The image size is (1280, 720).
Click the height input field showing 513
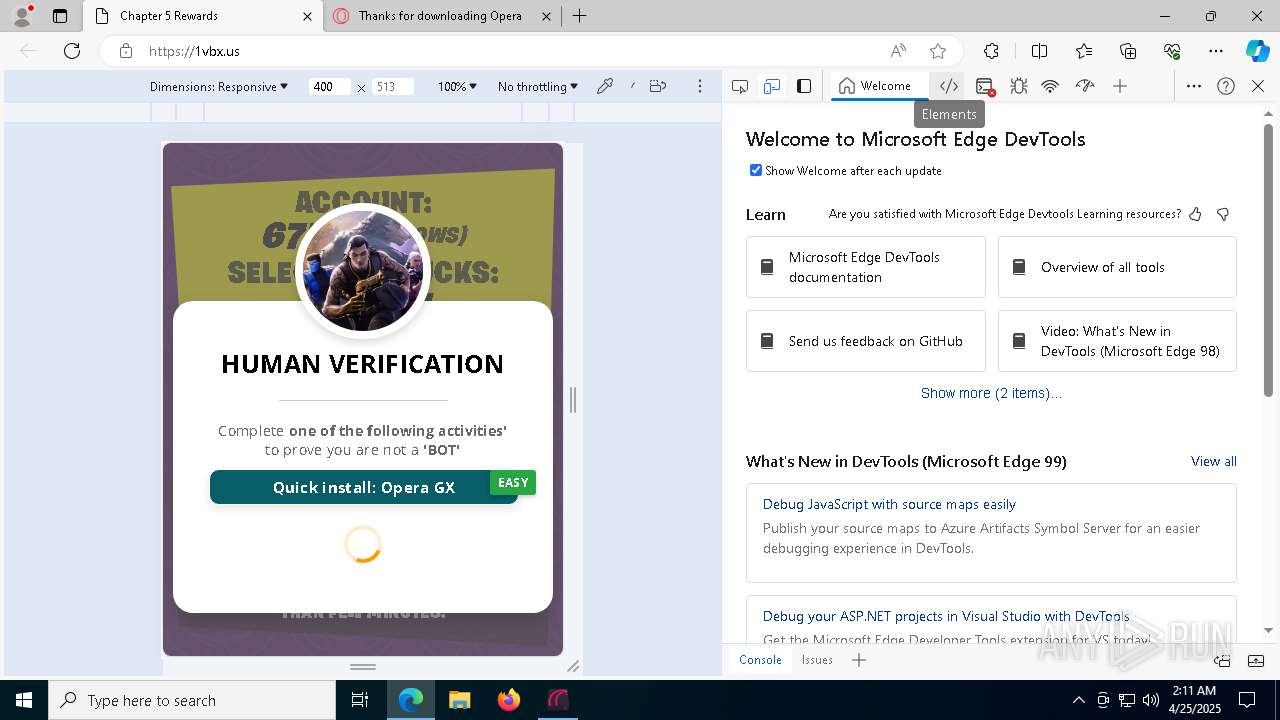392,87
